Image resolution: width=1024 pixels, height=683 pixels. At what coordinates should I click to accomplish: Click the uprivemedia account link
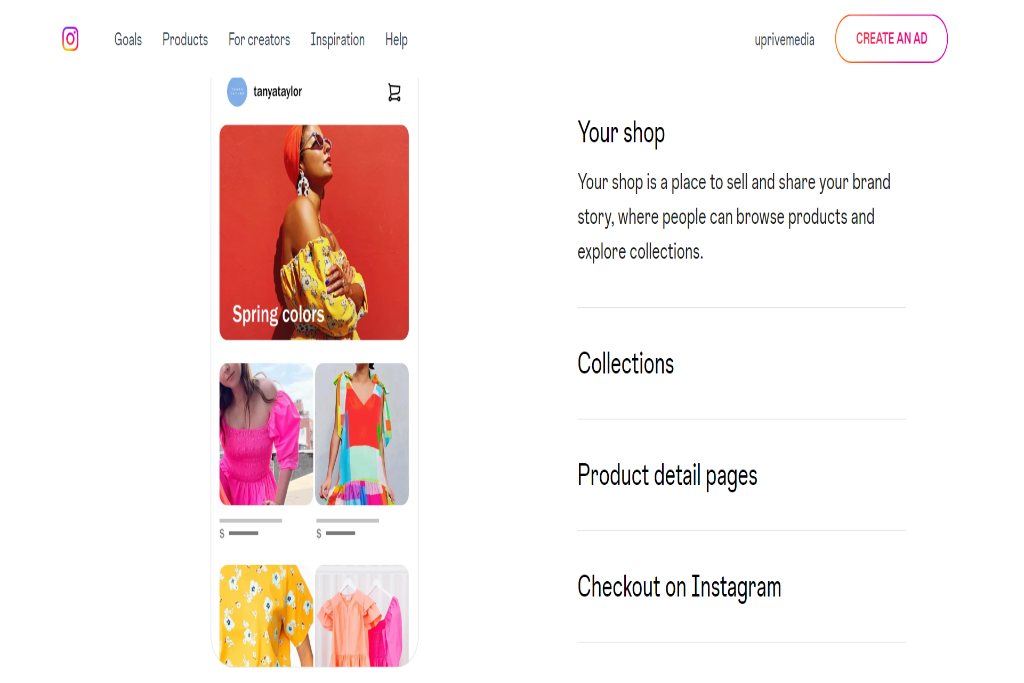click(784, 40)
